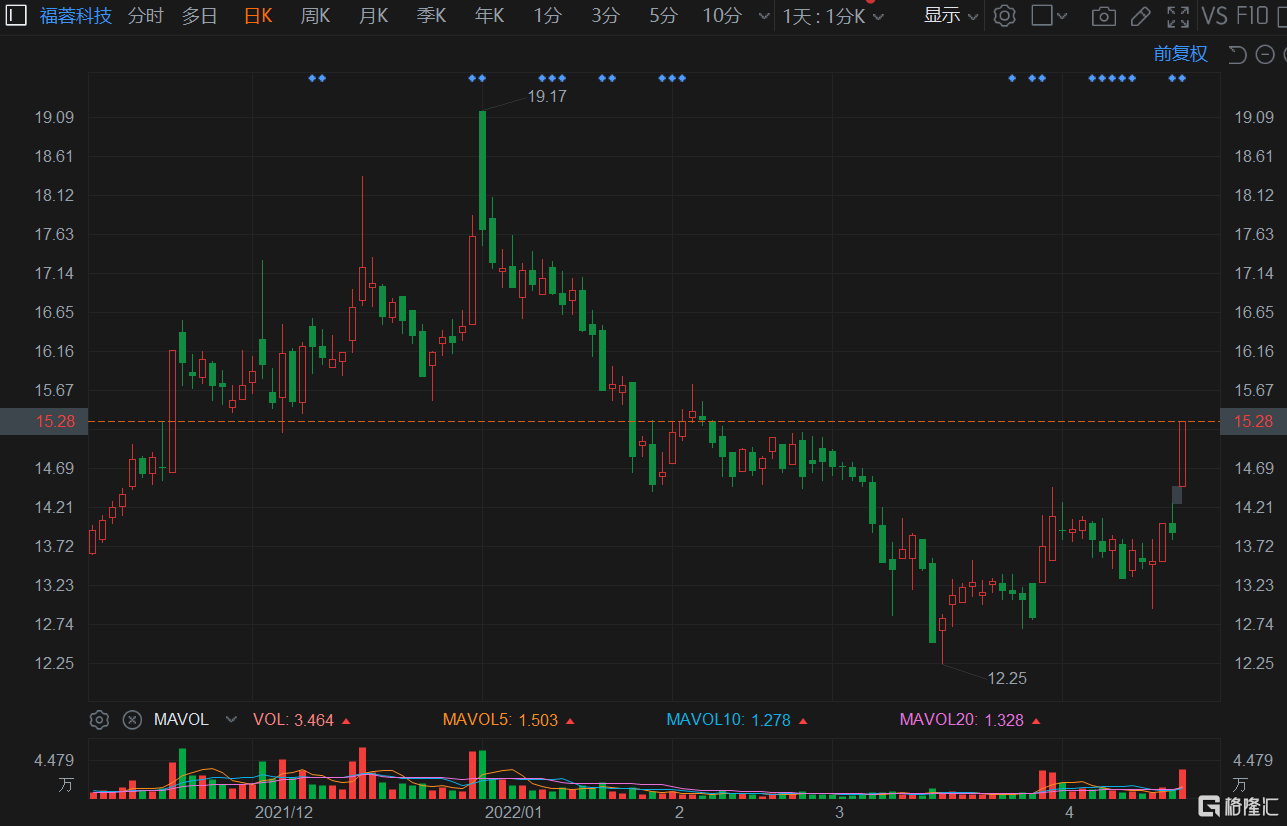Select the 季K quarterly candlestick tab
Screen dimensions: 1287x826
pos(431,16)
